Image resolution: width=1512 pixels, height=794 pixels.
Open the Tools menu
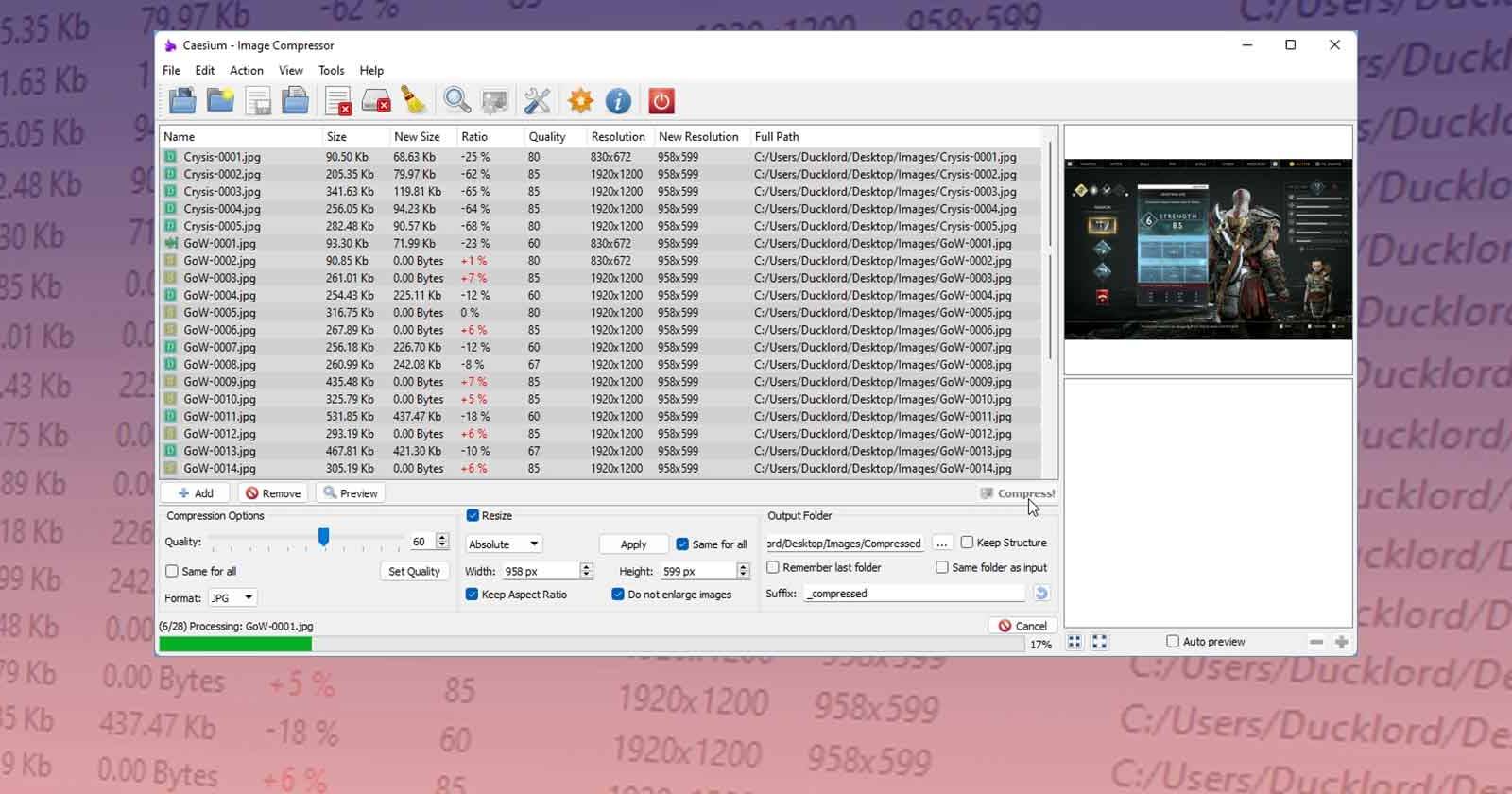click(331, 70)
